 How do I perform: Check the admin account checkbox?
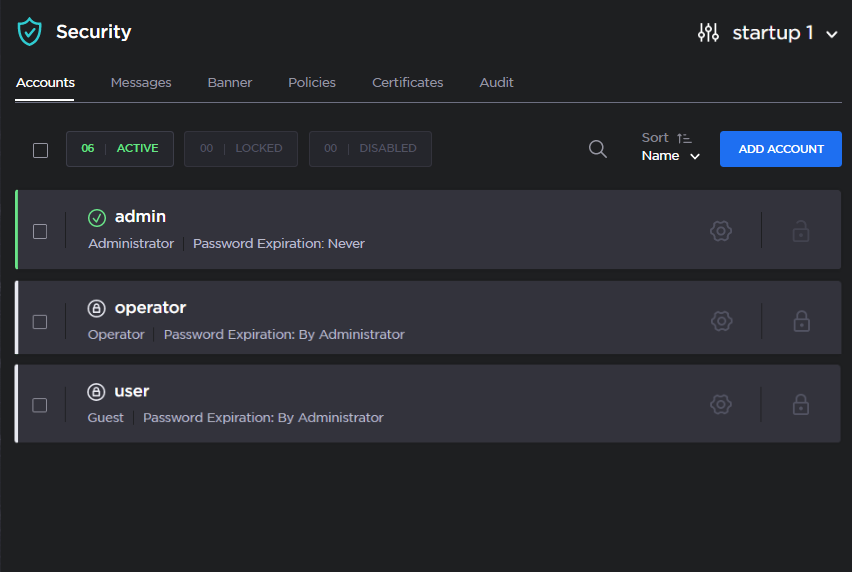click(x=40, y=231)
